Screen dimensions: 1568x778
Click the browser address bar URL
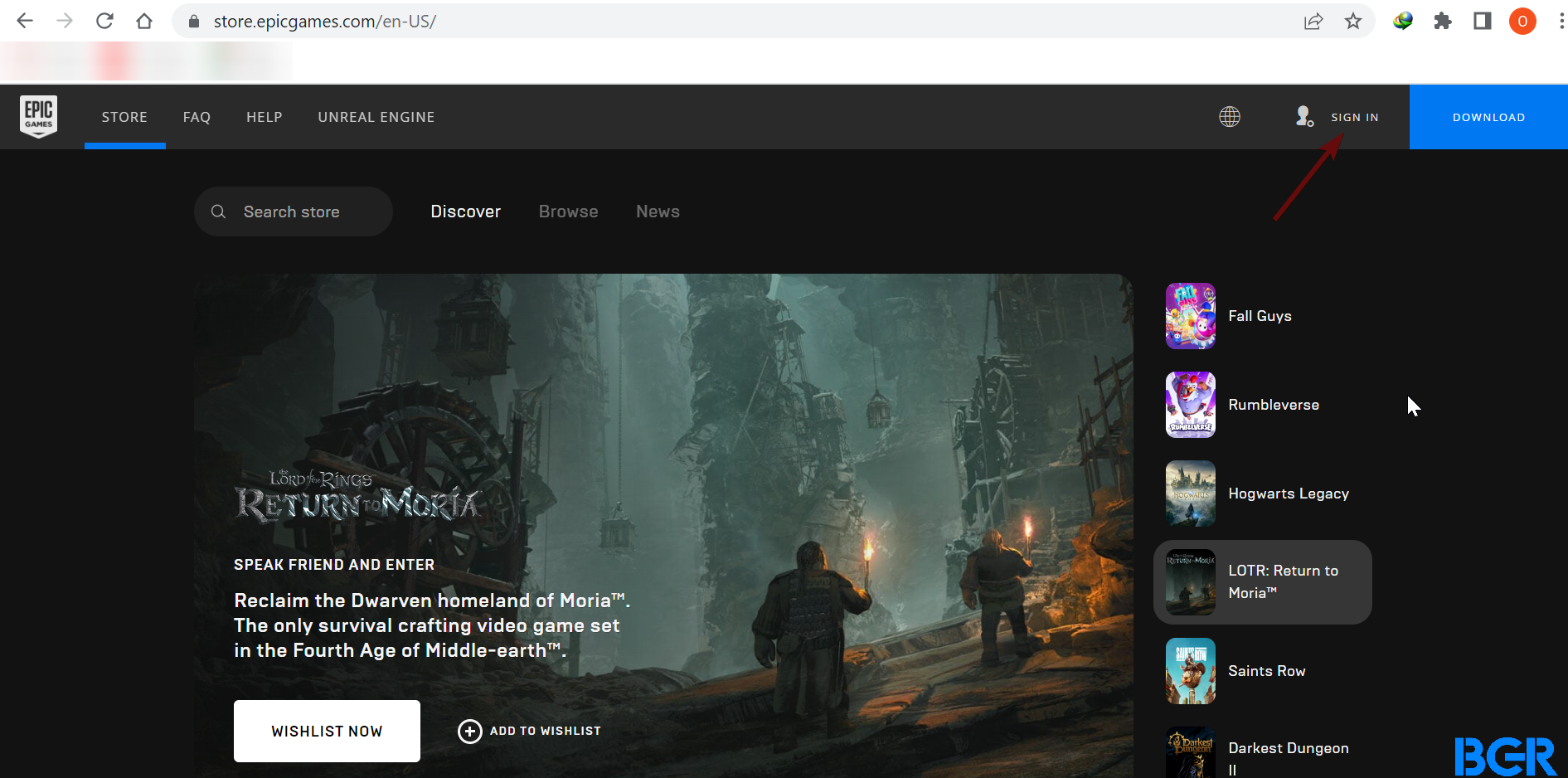pyautogui.click(x=324, y=22)
